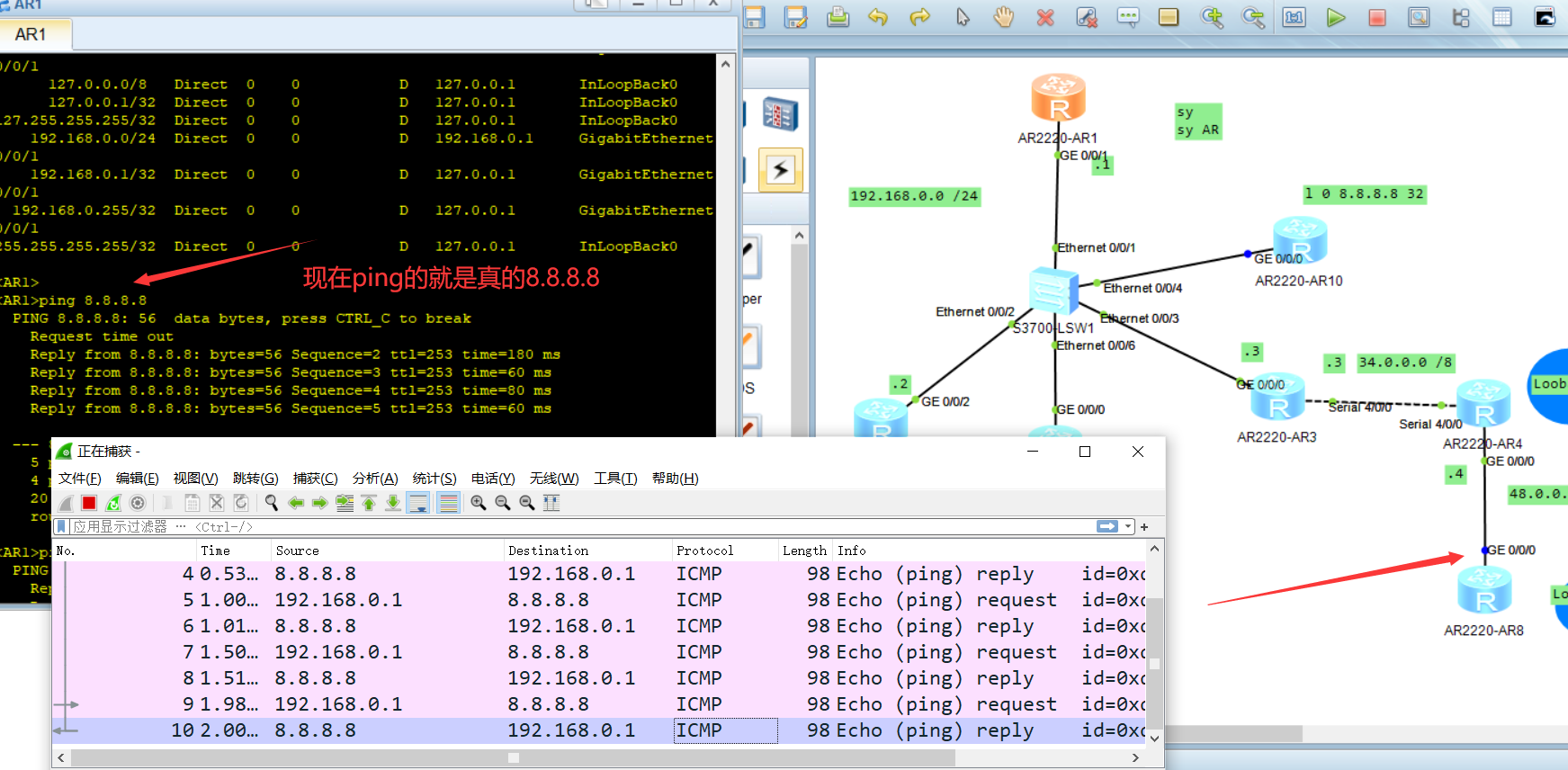Toggle packet colorization in Wireshark
This screenshot has height=770, width=1568.
(448, 503)
